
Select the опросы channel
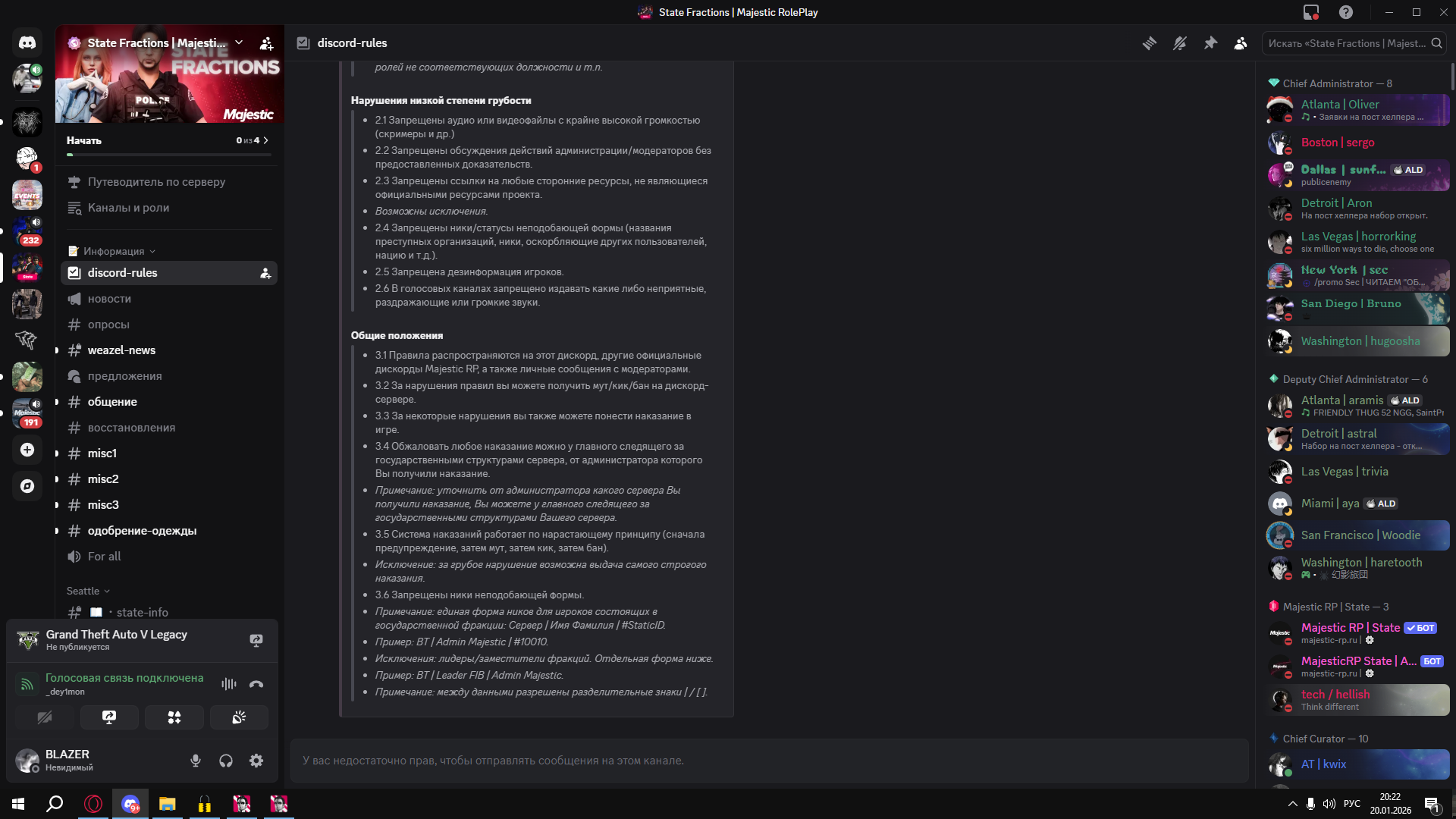168,325
